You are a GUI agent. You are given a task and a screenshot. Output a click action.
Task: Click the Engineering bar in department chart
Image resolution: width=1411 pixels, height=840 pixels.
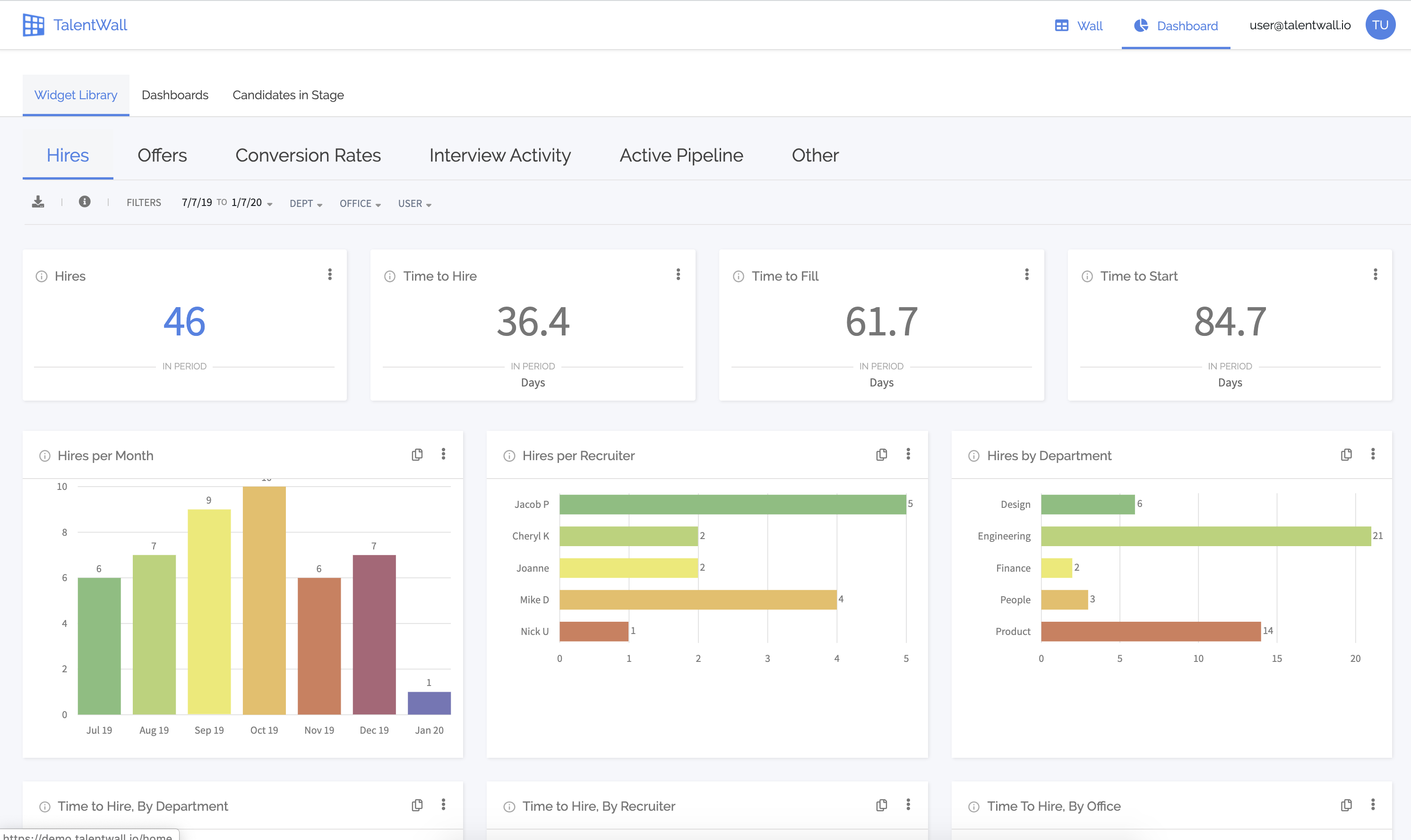(x=1205, y=536)
